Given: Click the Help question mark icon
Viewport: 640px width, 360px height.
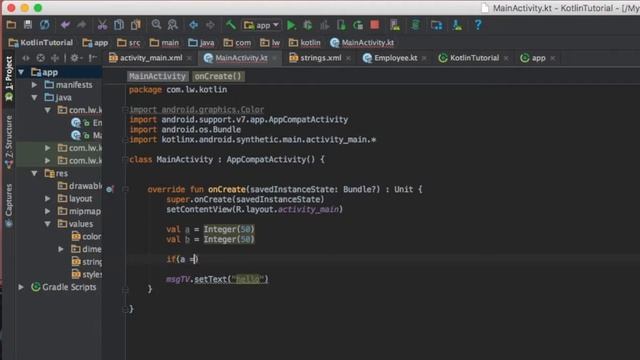Looking at the screenshot, I should click(478, 25).
